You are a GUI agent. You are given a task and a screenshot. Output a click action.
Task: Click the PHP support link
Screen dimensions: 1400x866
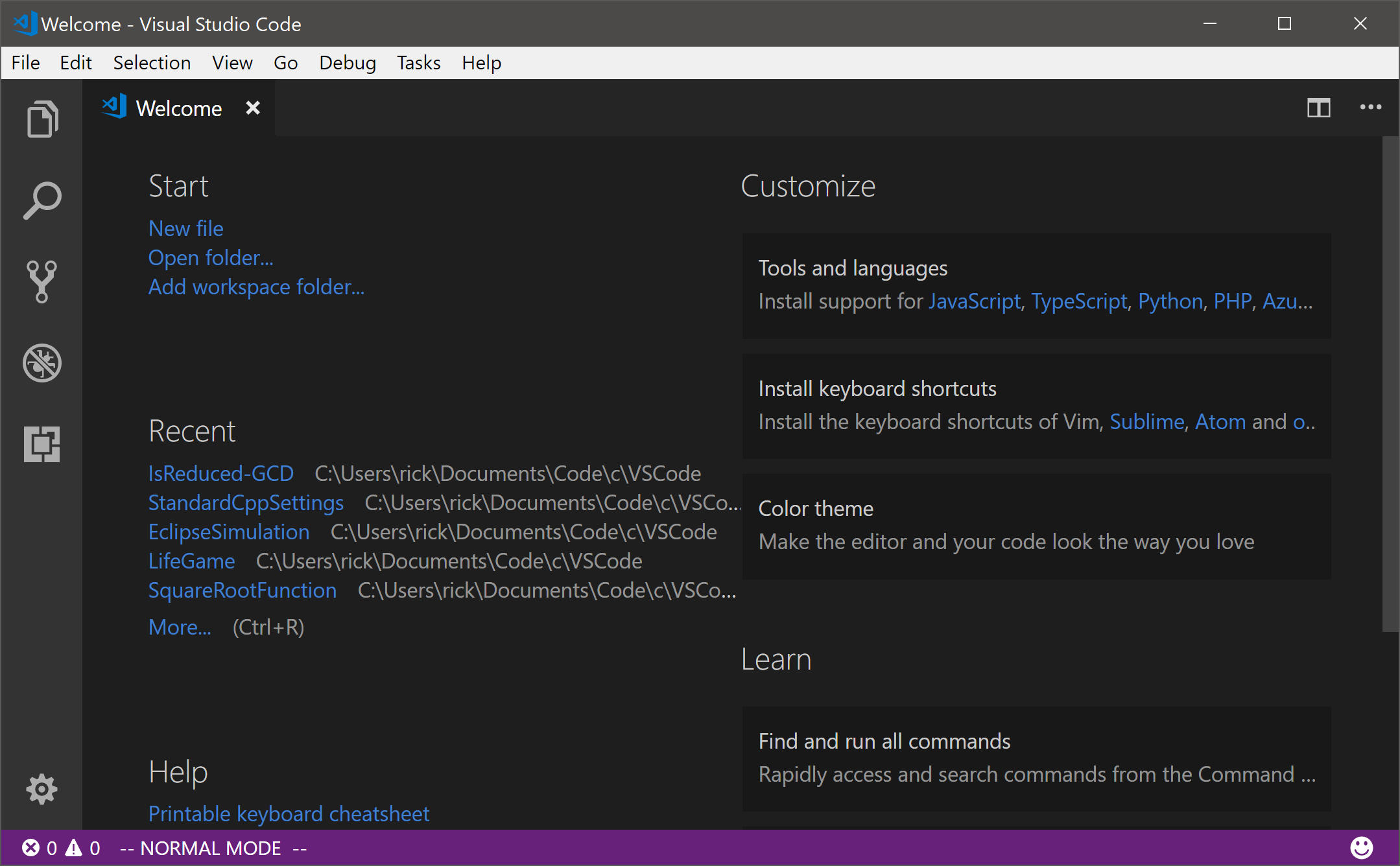(1233, 301)
